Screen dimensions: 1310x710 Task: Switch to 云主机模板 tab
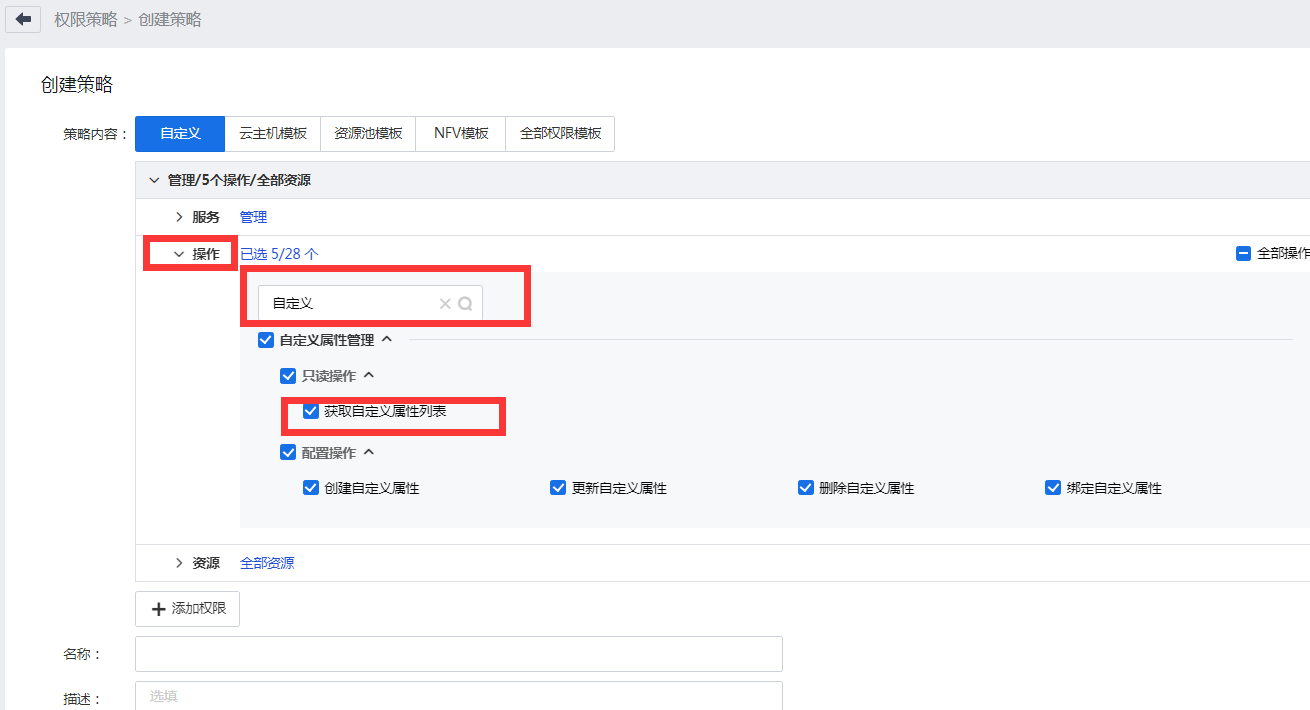pyautogui.click(x=273, y=133)
